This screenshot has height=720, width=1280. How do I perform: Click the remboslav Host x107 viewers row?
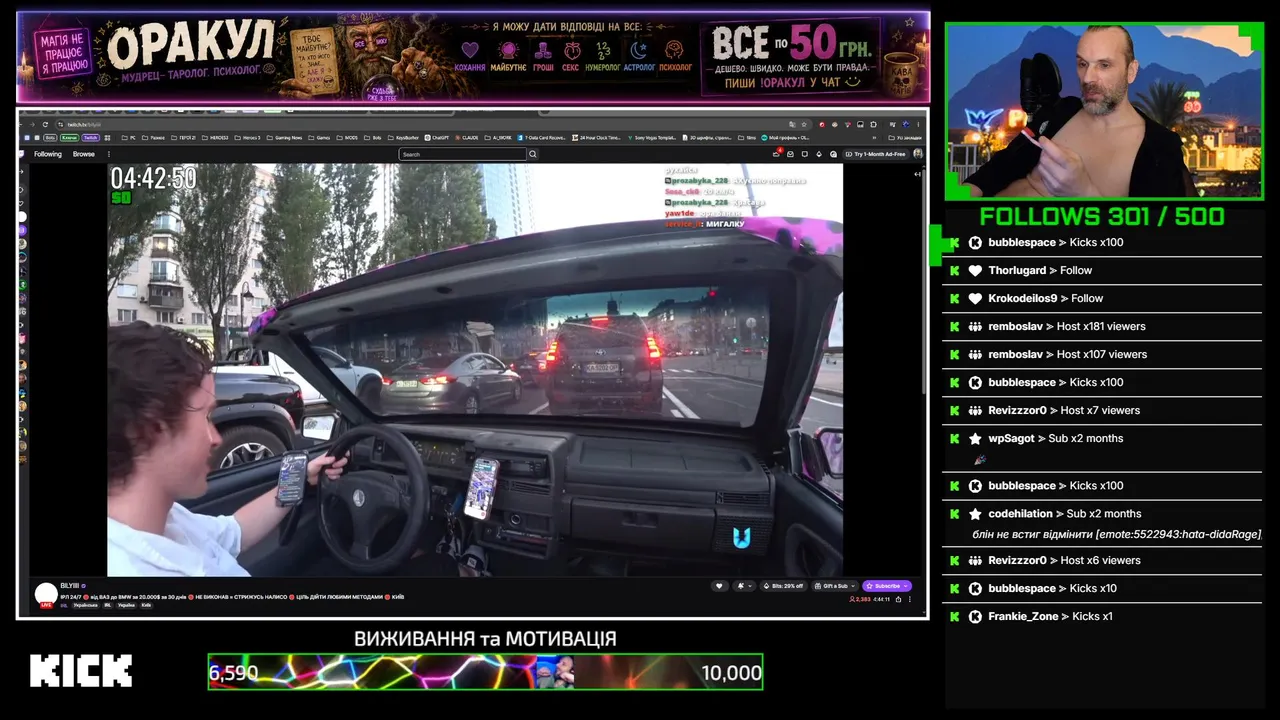click(1101, 354)
